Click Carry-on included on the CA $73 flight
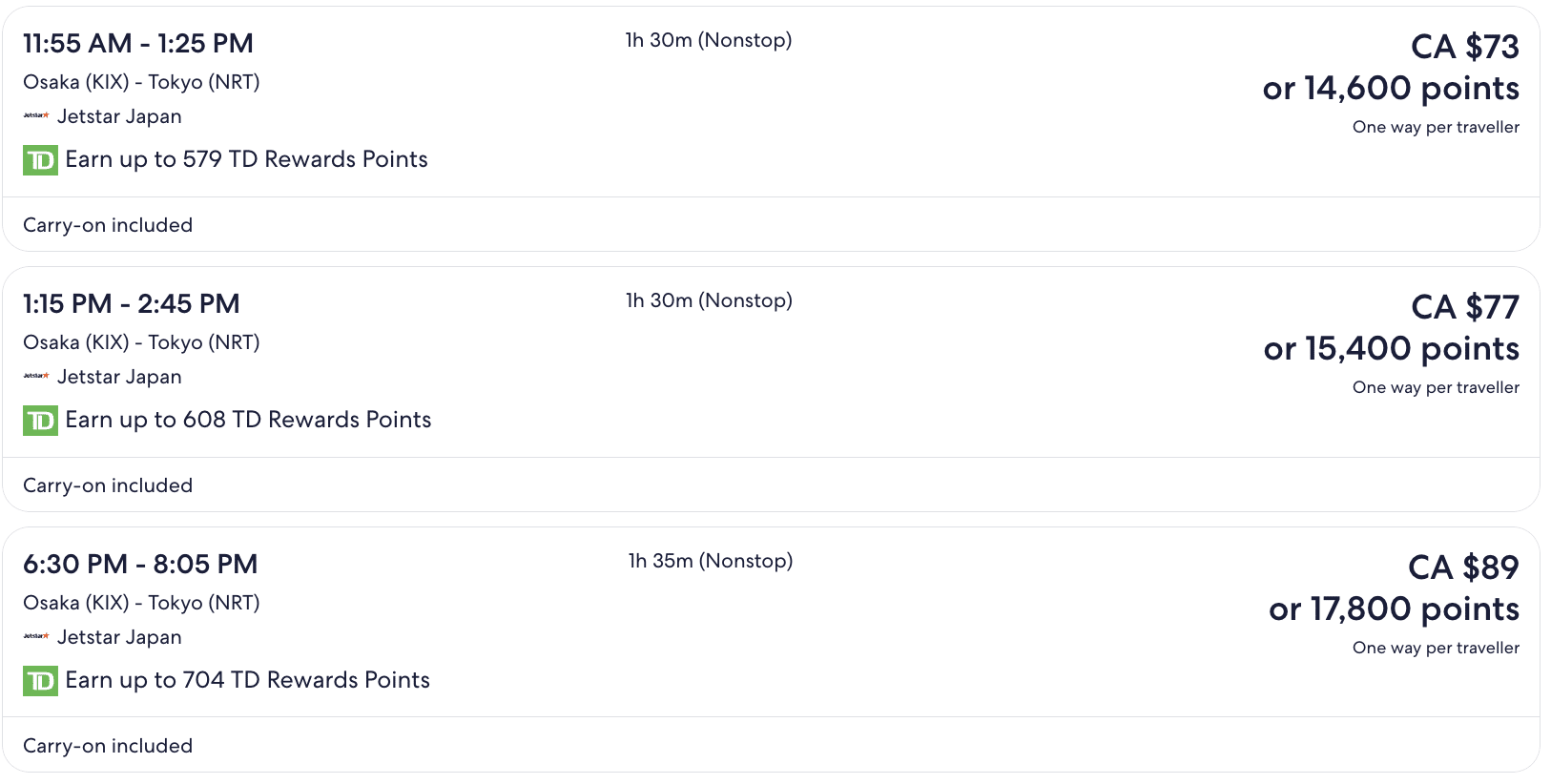Screen dimensions: 1551x784 [x=108, y=225]
